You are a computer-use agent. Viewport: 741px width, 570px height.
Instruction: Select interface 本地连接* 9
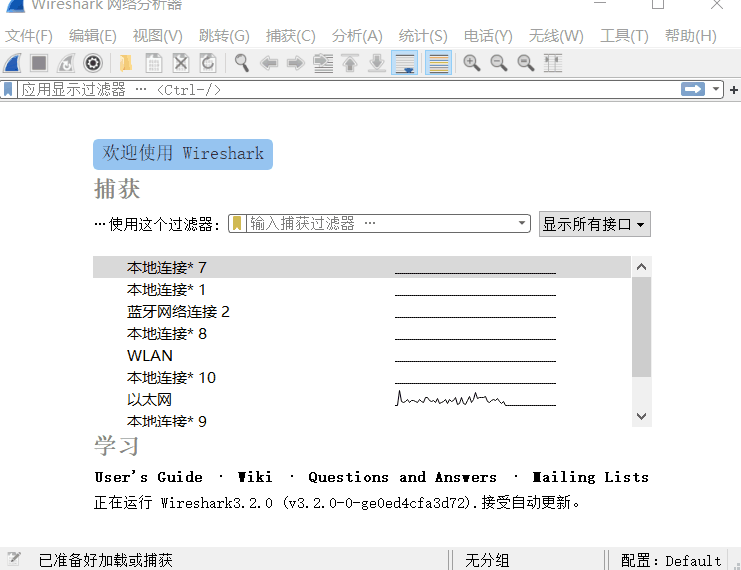pos(362,420)
